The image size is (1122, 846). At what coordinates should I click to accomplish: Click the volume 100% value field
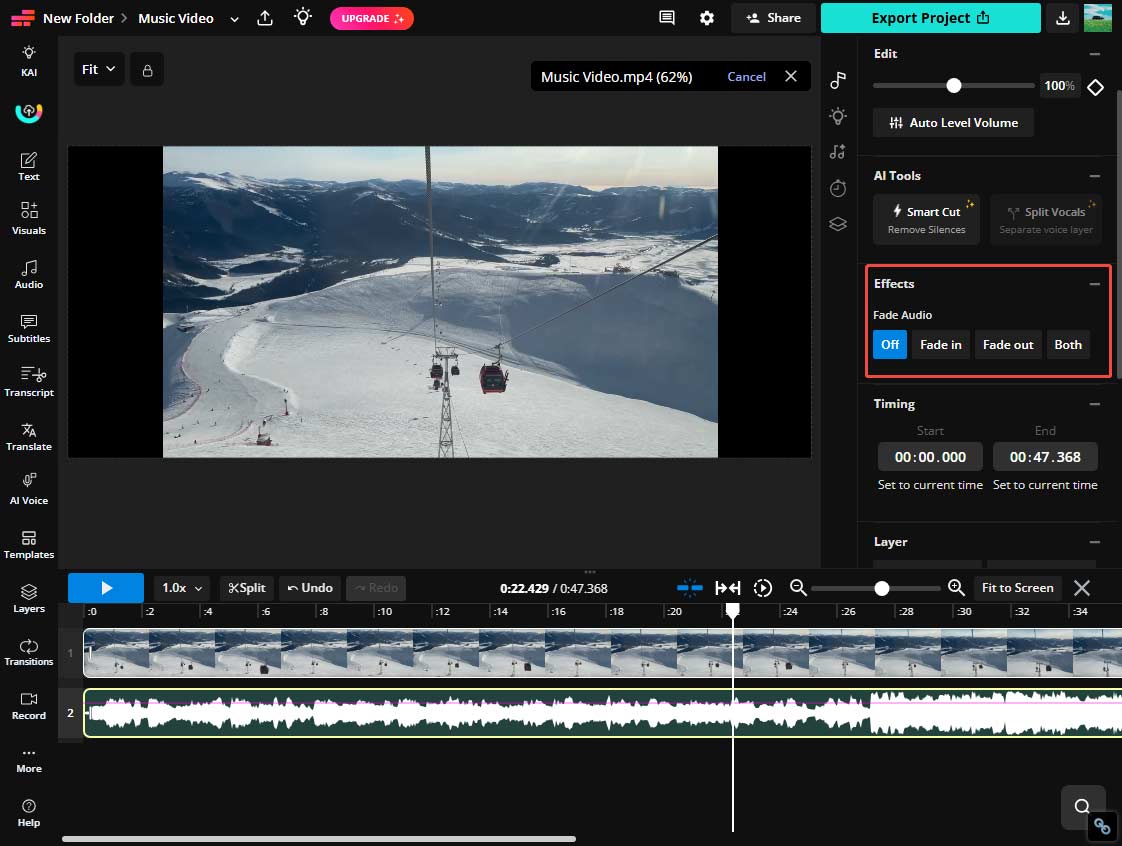tap(1059, 86)
